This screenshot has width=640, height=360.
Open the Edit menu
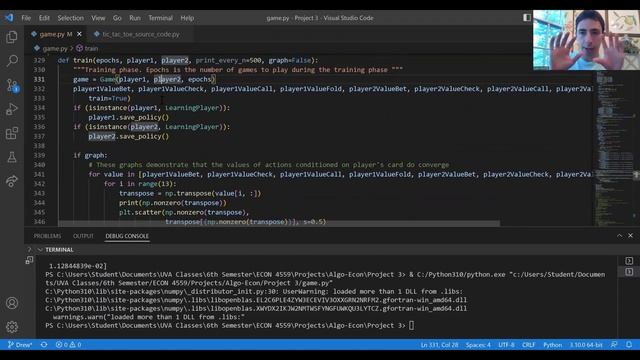pos(44,18)
